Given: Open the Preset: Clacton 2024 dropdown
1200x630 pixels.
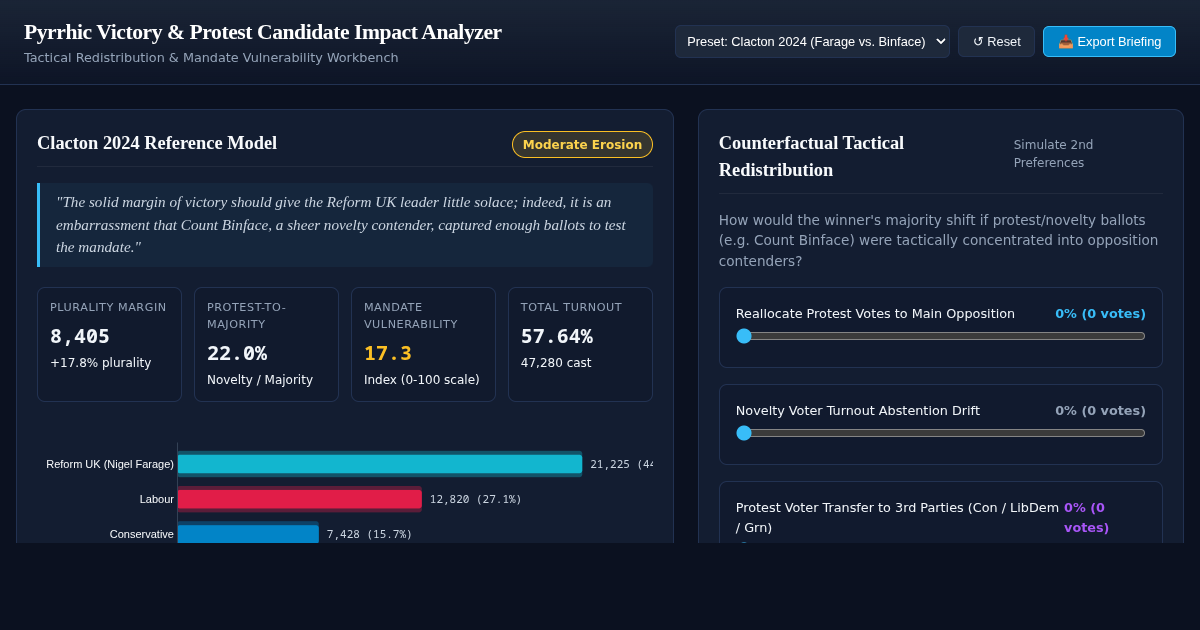Looking at the screenshot, I should (812, 42).
